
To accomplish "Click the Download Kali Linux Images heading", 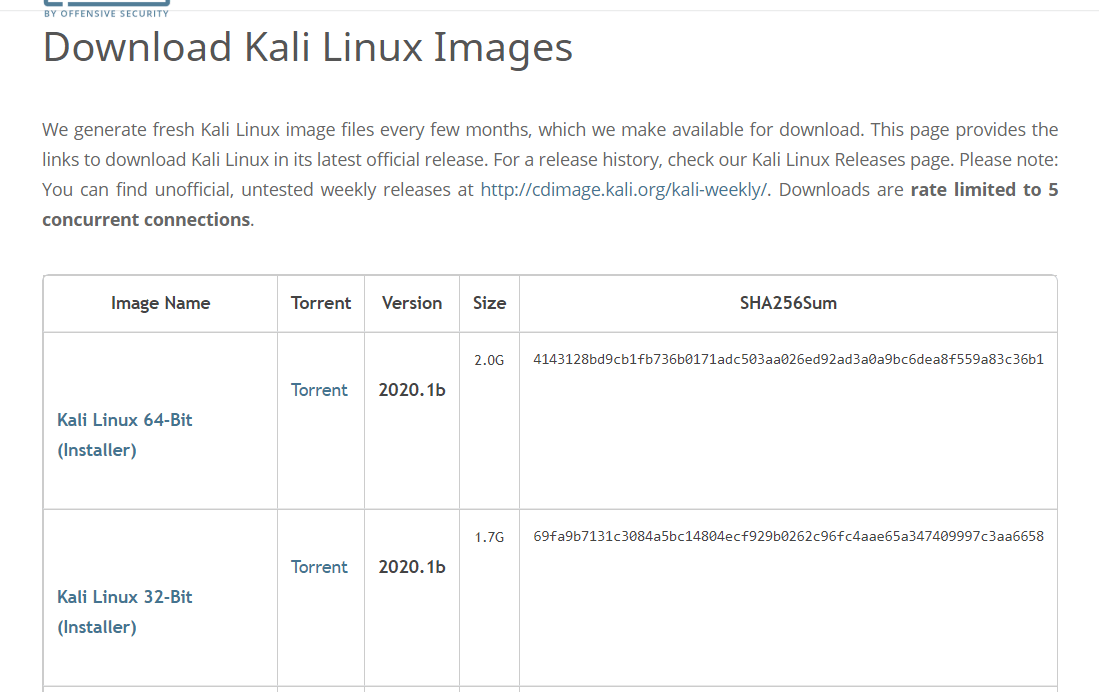I will pos(307,48).
